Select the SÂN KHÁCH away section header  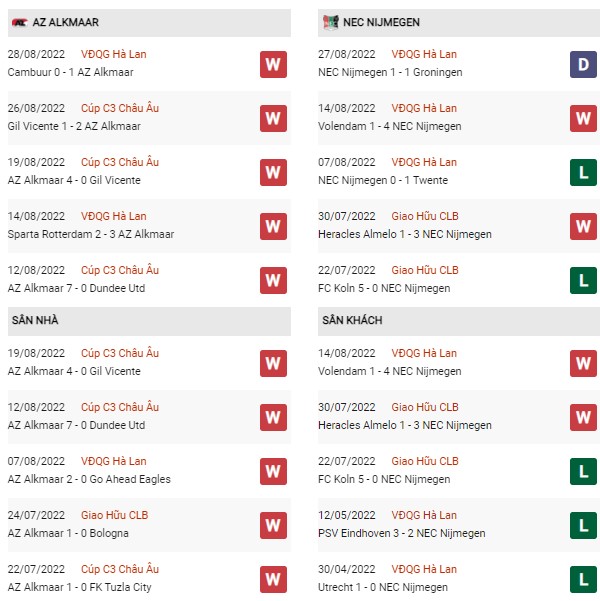[459, 321]
